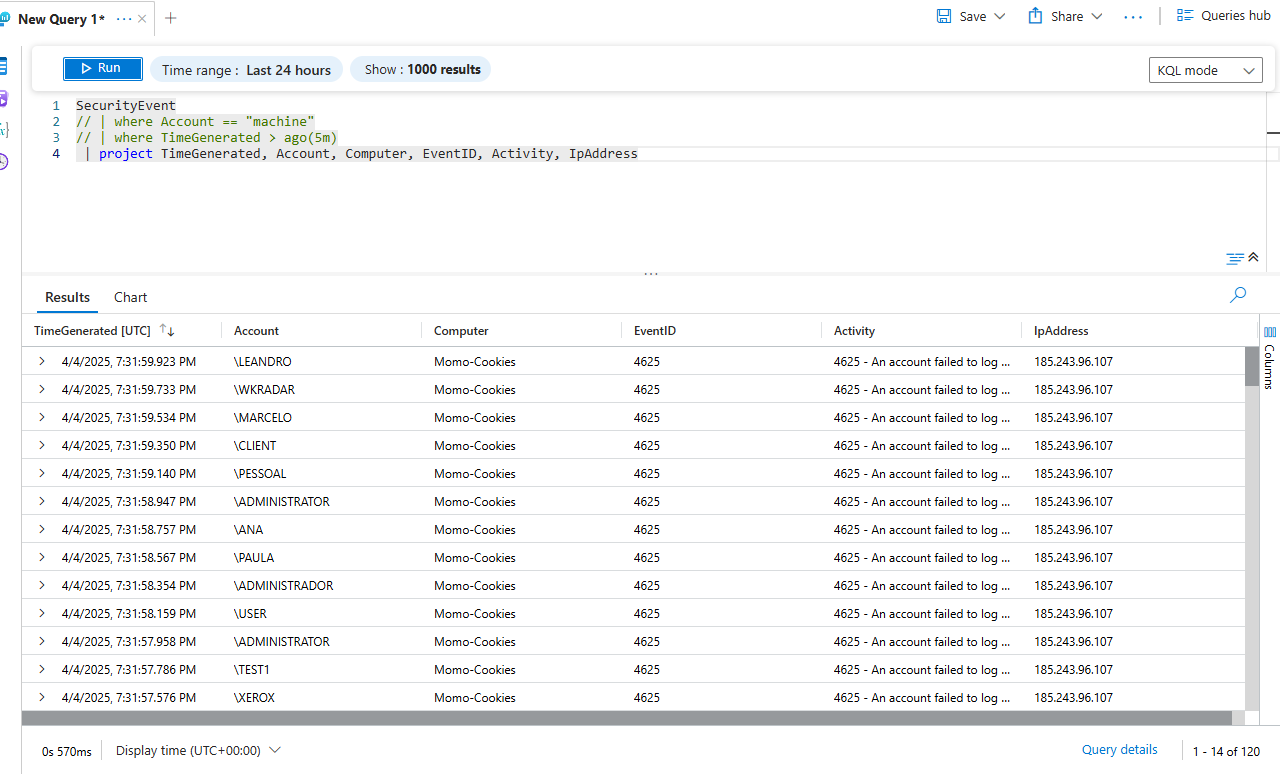
Task: Collapse the query editor with the double chevron
Action: pyautogui.click(x=1251, y=257)
